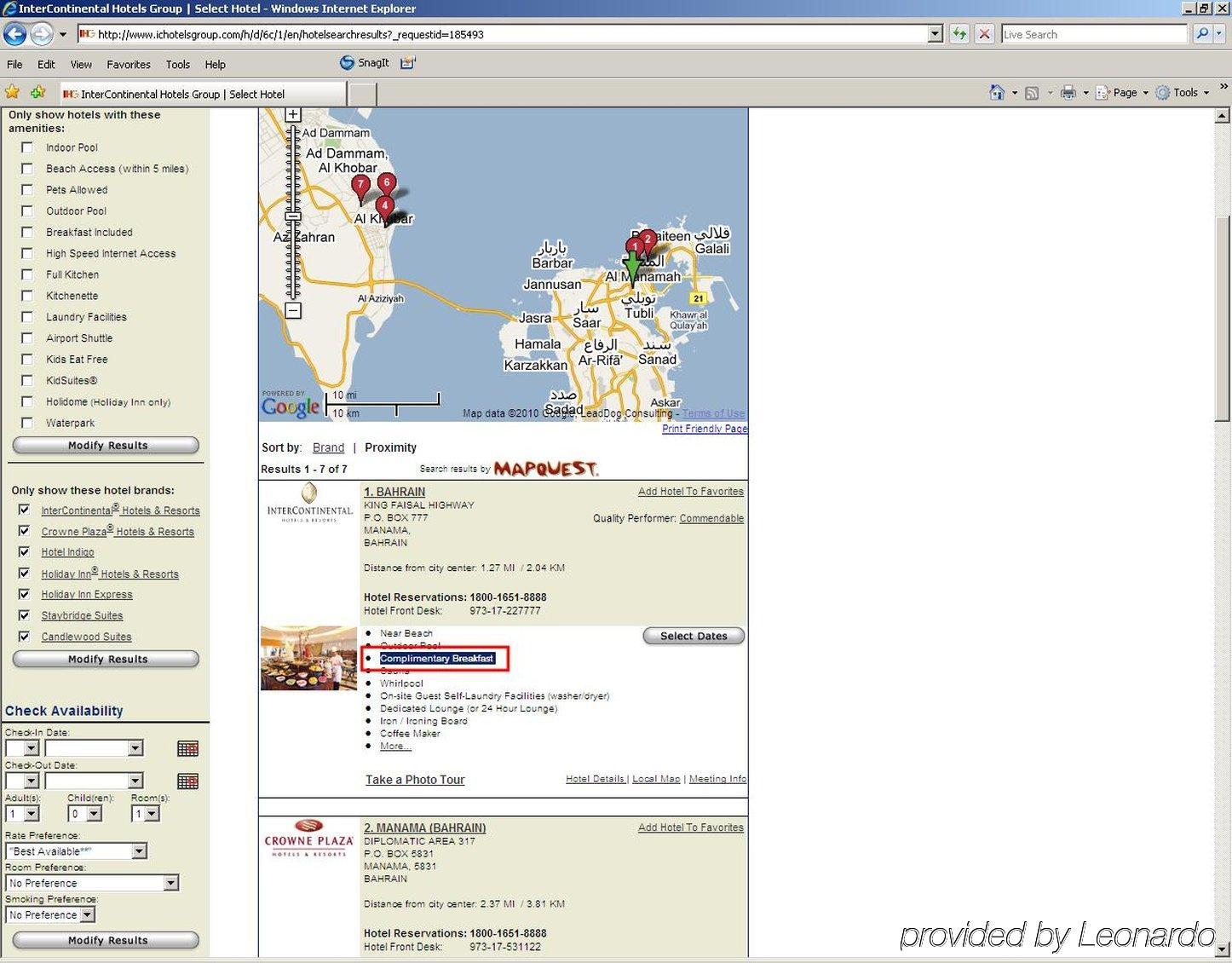Image resolution: width=1232 pixels, height=963 pixels.
Task: Open the File menu
Action: tap(14, 64)
